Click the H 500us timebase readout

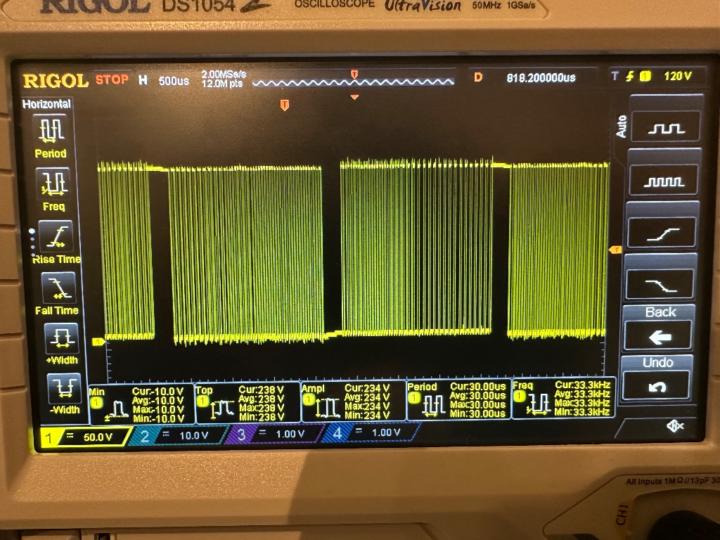point(163,81)
